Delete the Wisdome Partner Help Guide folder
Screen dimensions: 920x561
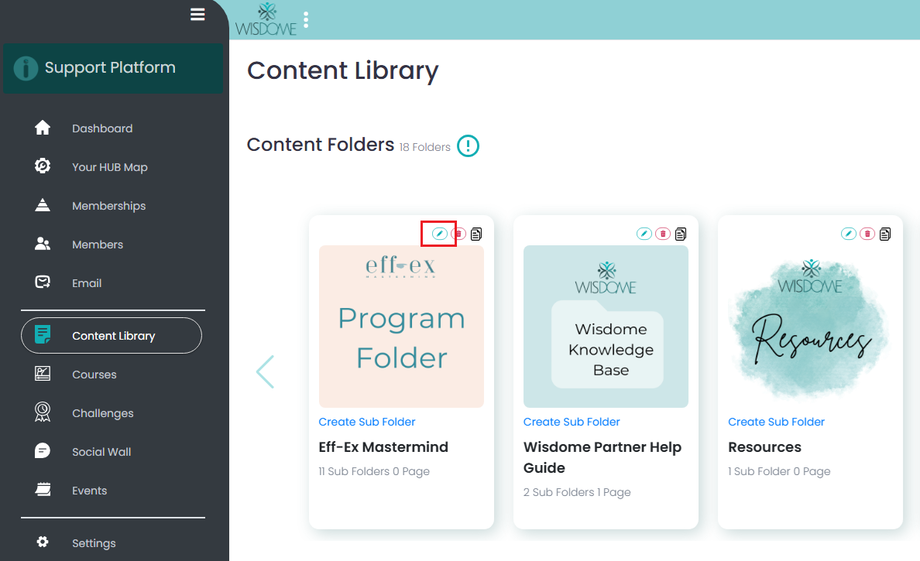pyautogui.click(x=663, y=234)
